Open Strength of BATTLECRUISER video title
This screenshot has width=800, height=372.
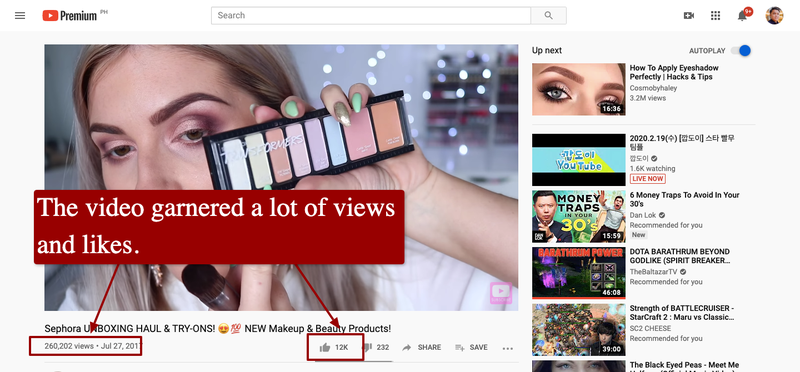(682, 313)
